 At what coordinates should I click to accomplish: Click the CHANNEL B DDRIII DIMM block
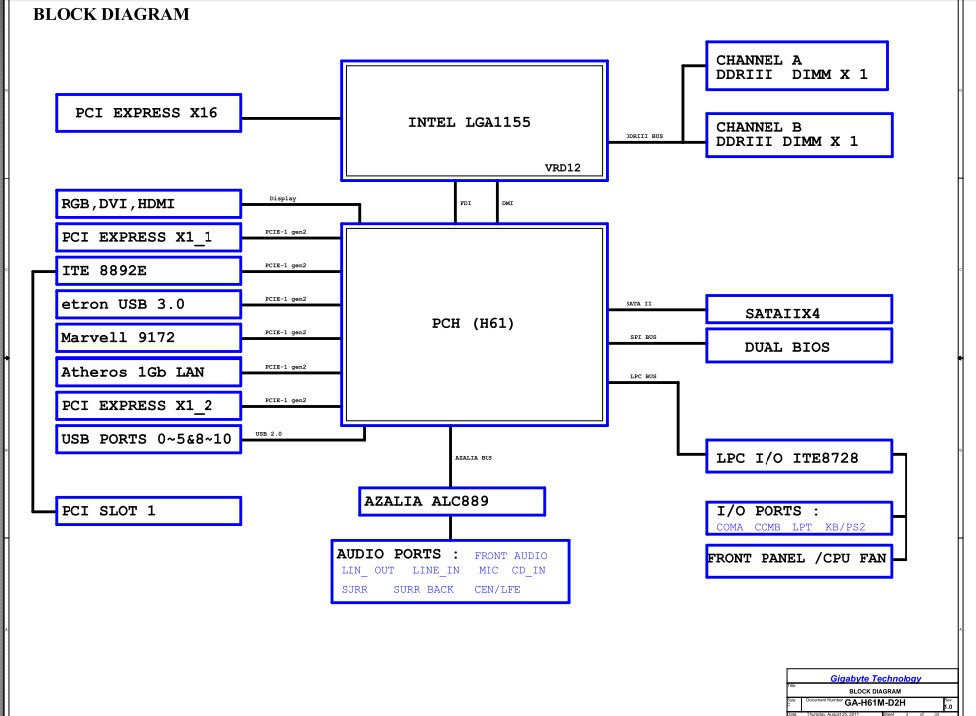click(799, 134)
